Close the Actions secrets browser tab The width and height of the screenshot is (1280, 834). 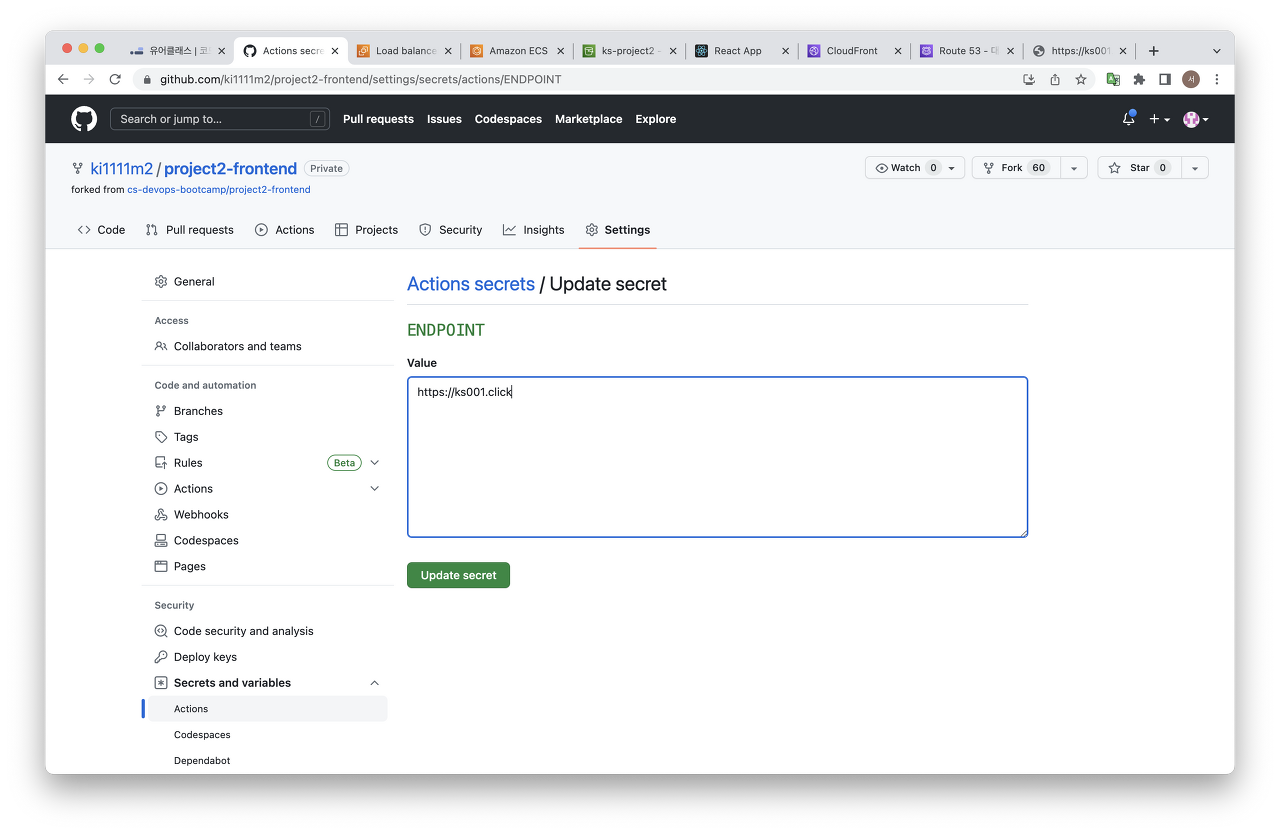[x=334, y=51]
